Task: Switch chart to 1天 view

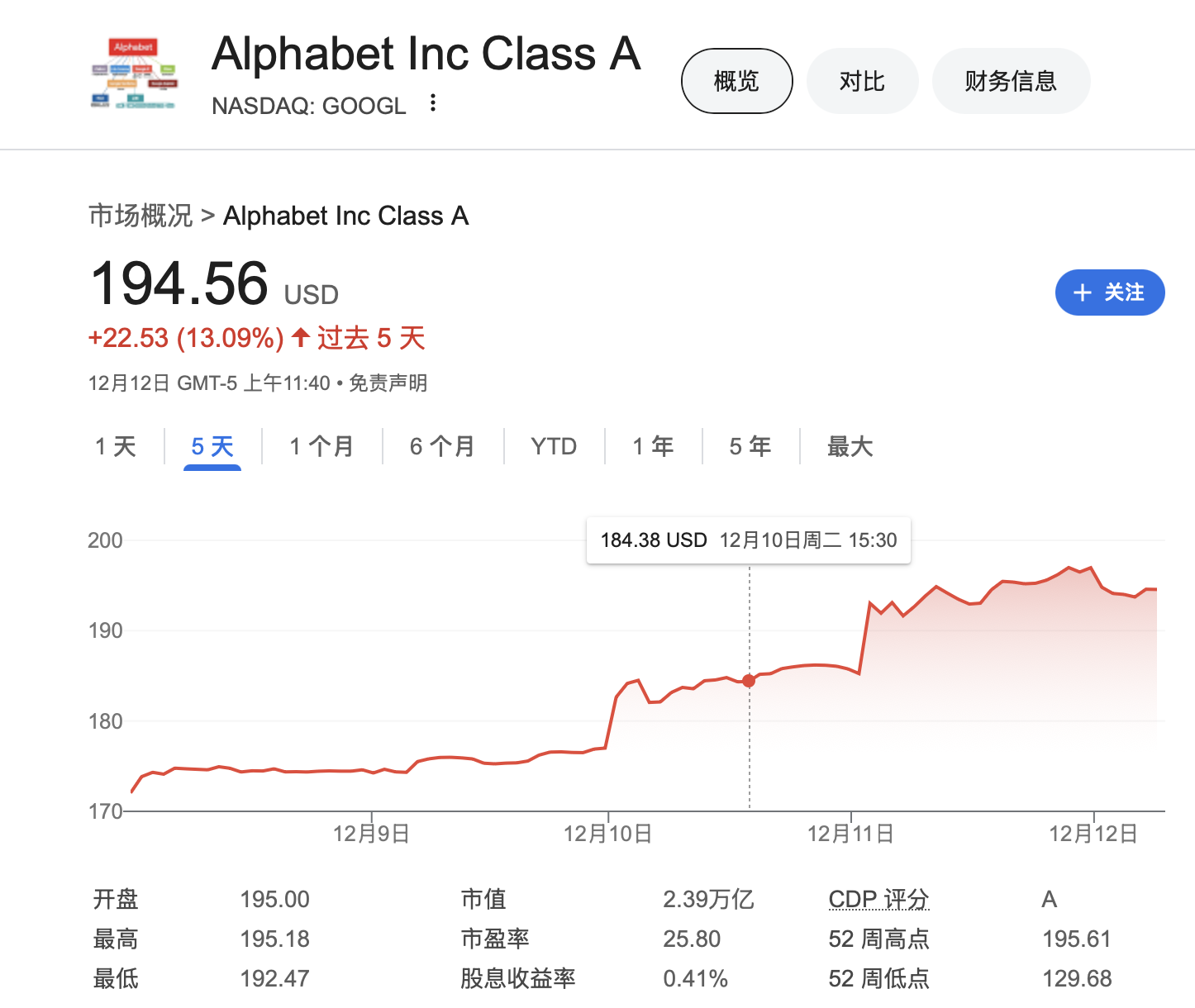Action: [x=117, y=445]
